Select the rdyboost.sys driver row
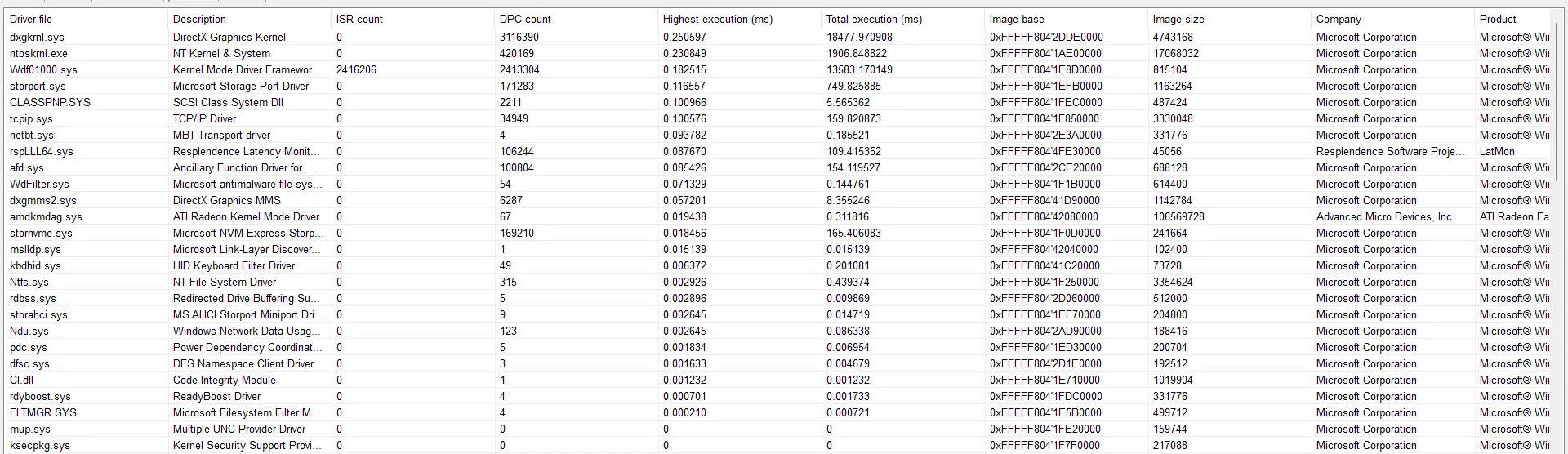The width and height of the screenshot is (1568, 454). pyautogui.click(x=777, y=396)
